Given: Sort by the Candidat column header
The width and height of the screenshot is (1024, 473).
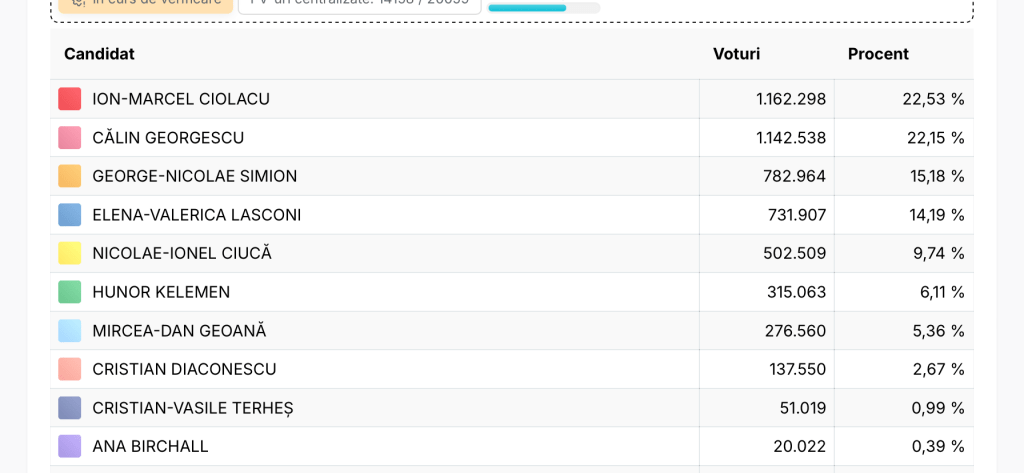Looking at the screenshot, I should 99,54.
